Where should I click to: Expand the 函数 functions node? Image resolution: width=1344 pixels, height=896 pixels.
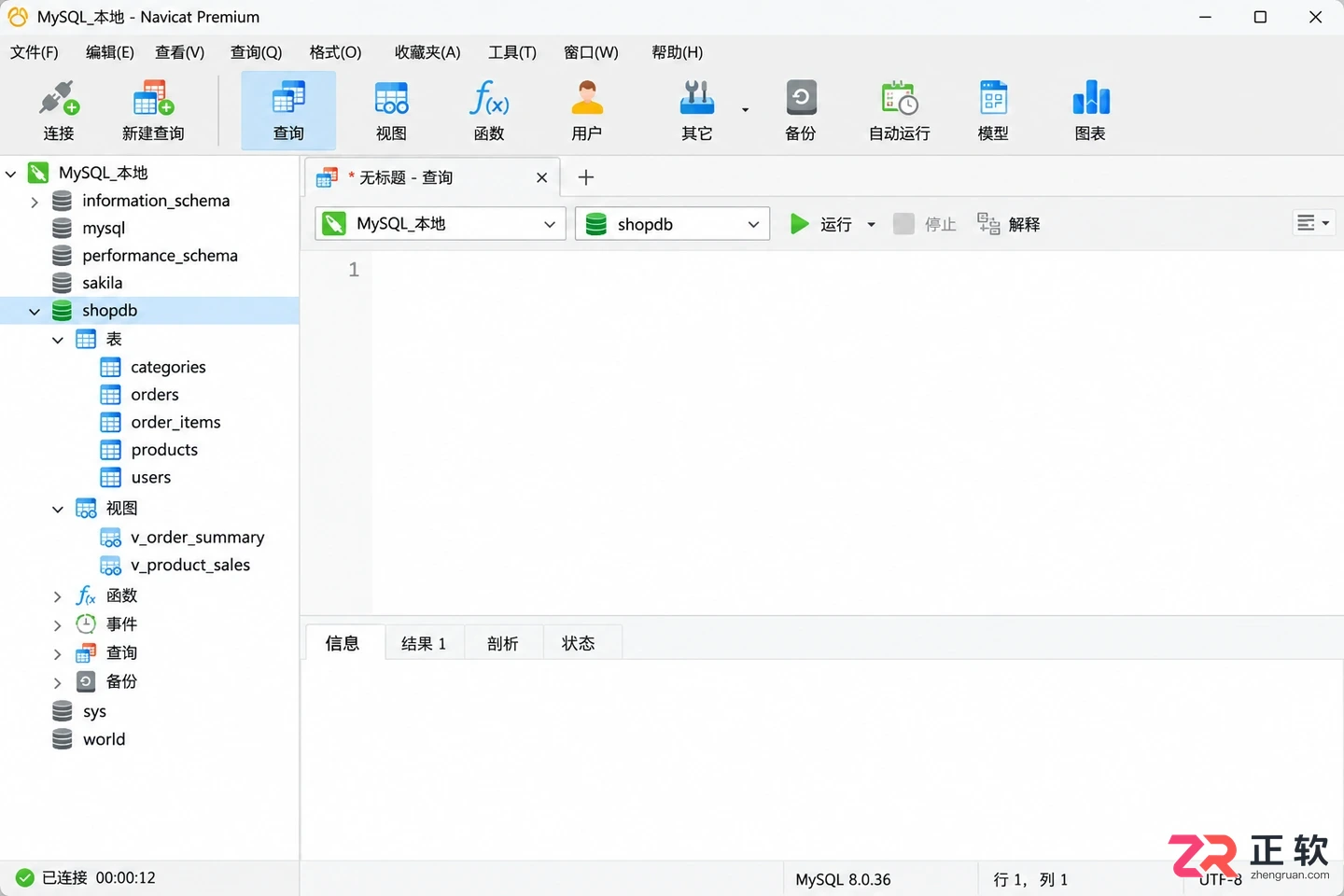point(58,596)
